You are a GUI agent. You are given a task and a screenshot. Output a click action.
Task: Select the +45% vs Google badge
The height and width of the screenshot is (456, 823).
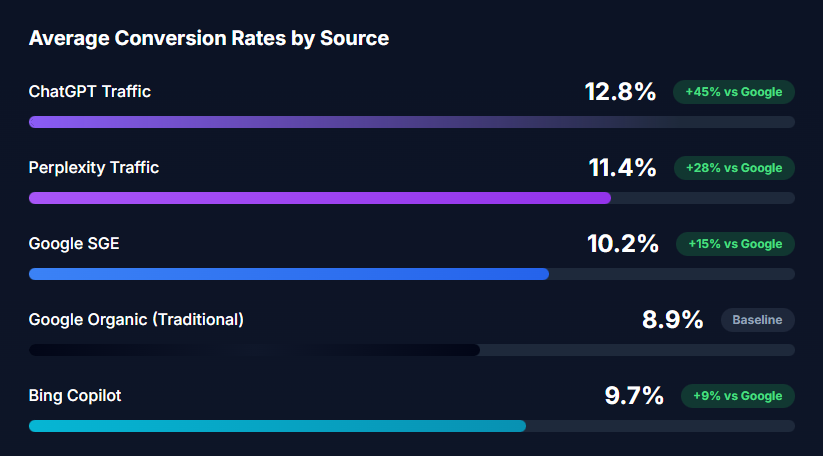(734, 92)
